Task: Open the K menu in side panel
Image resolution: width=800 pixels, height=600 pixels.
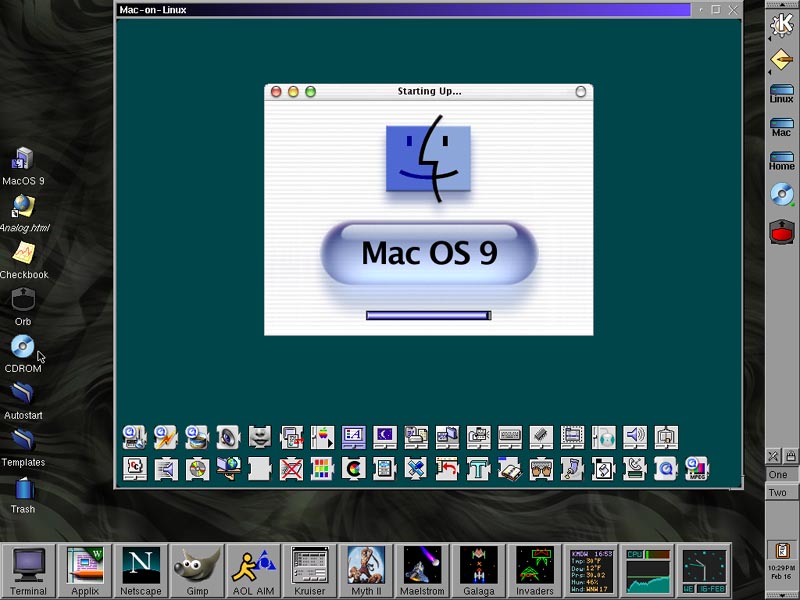Action: (x=781, y=25)
